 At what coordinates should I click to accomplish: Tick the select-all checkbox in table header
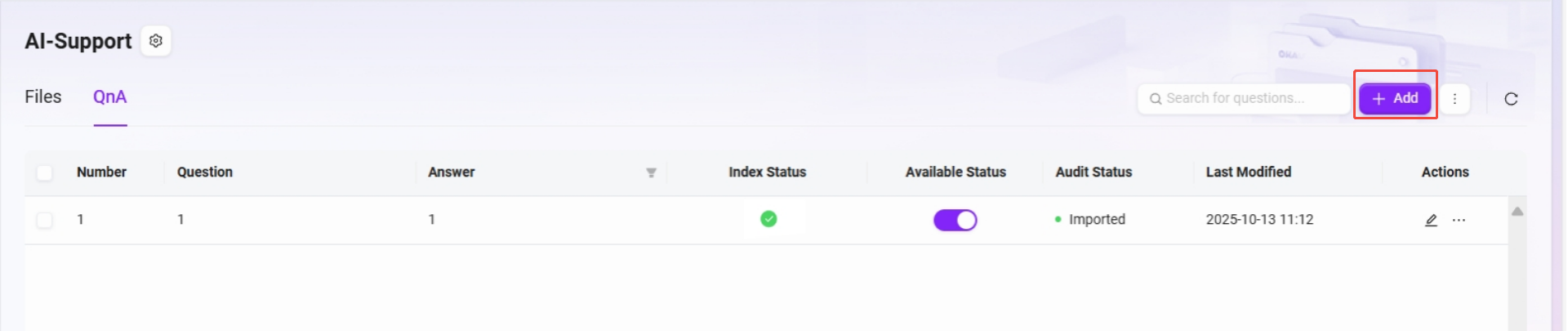pyautogui.click(x=45, y=172)
